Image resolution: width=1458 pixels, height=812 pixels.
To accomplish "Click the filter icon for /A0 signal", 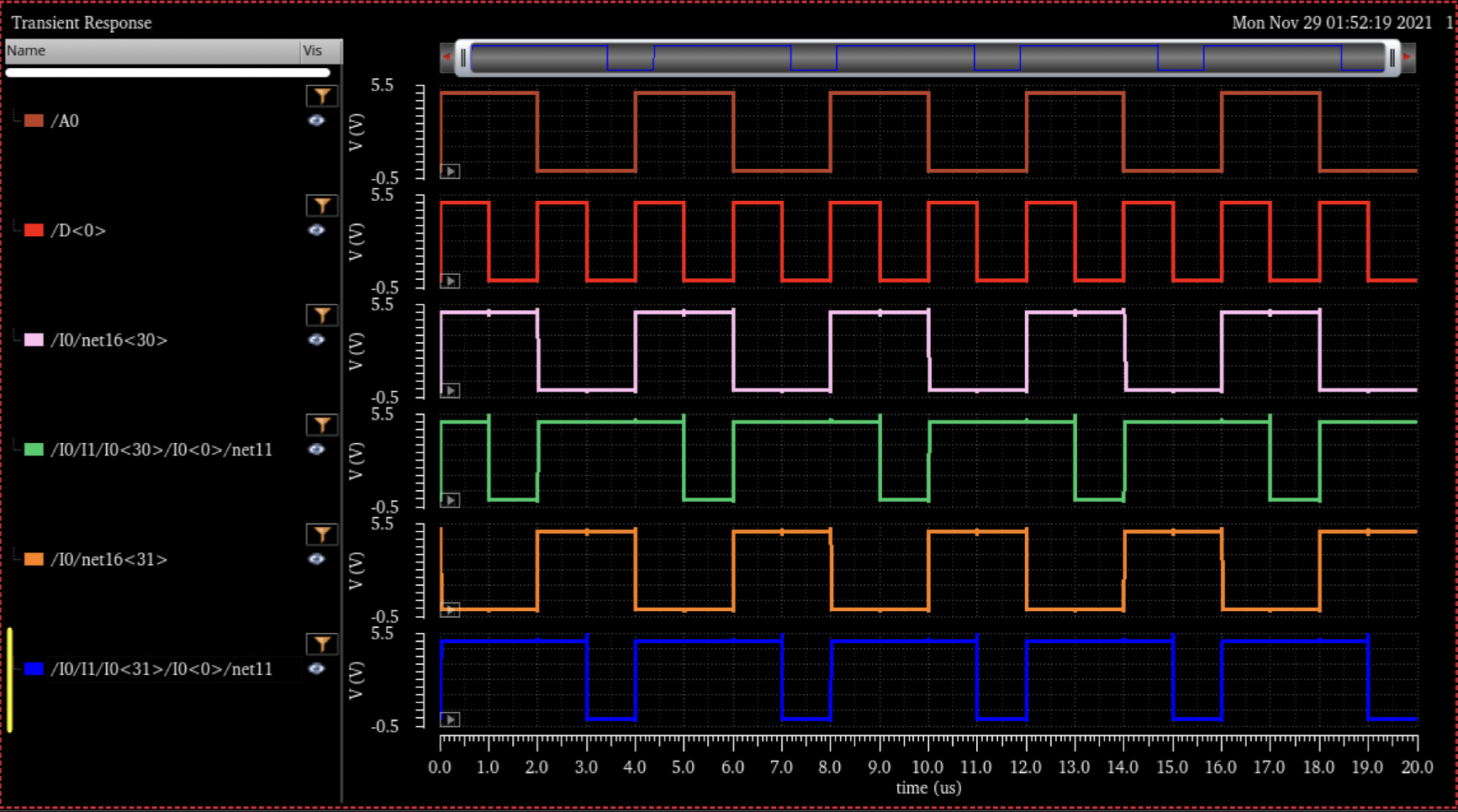I will 321,96.
